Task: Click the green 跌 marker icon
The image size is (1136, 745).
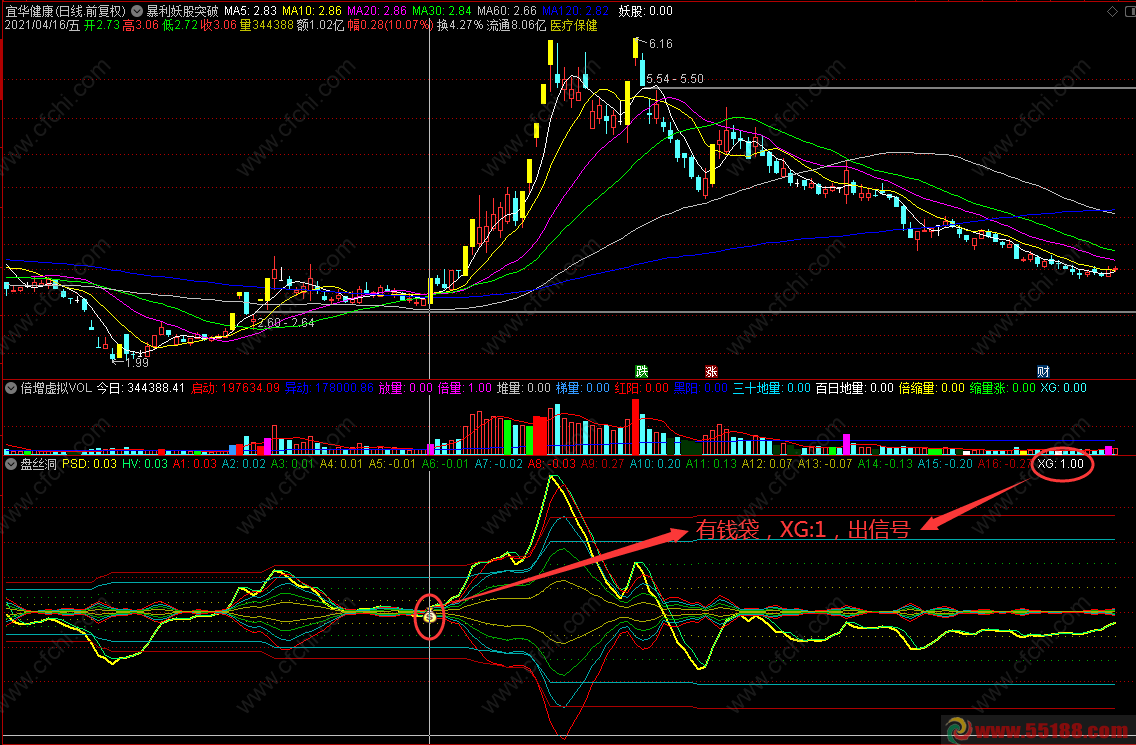Action: coord(641,371)
